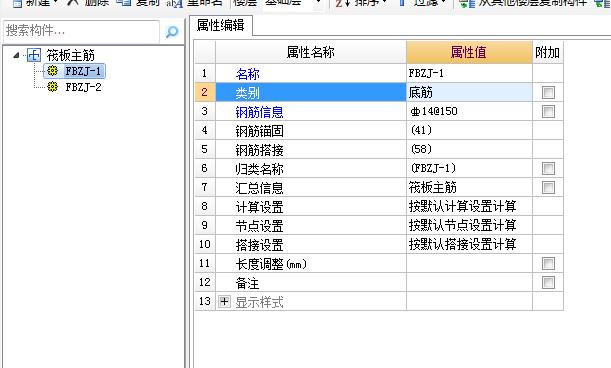
Task: Click the 从其他楼层复制构件 icon in toolbar
Action: pyautogui.click(x=466, y=3)
